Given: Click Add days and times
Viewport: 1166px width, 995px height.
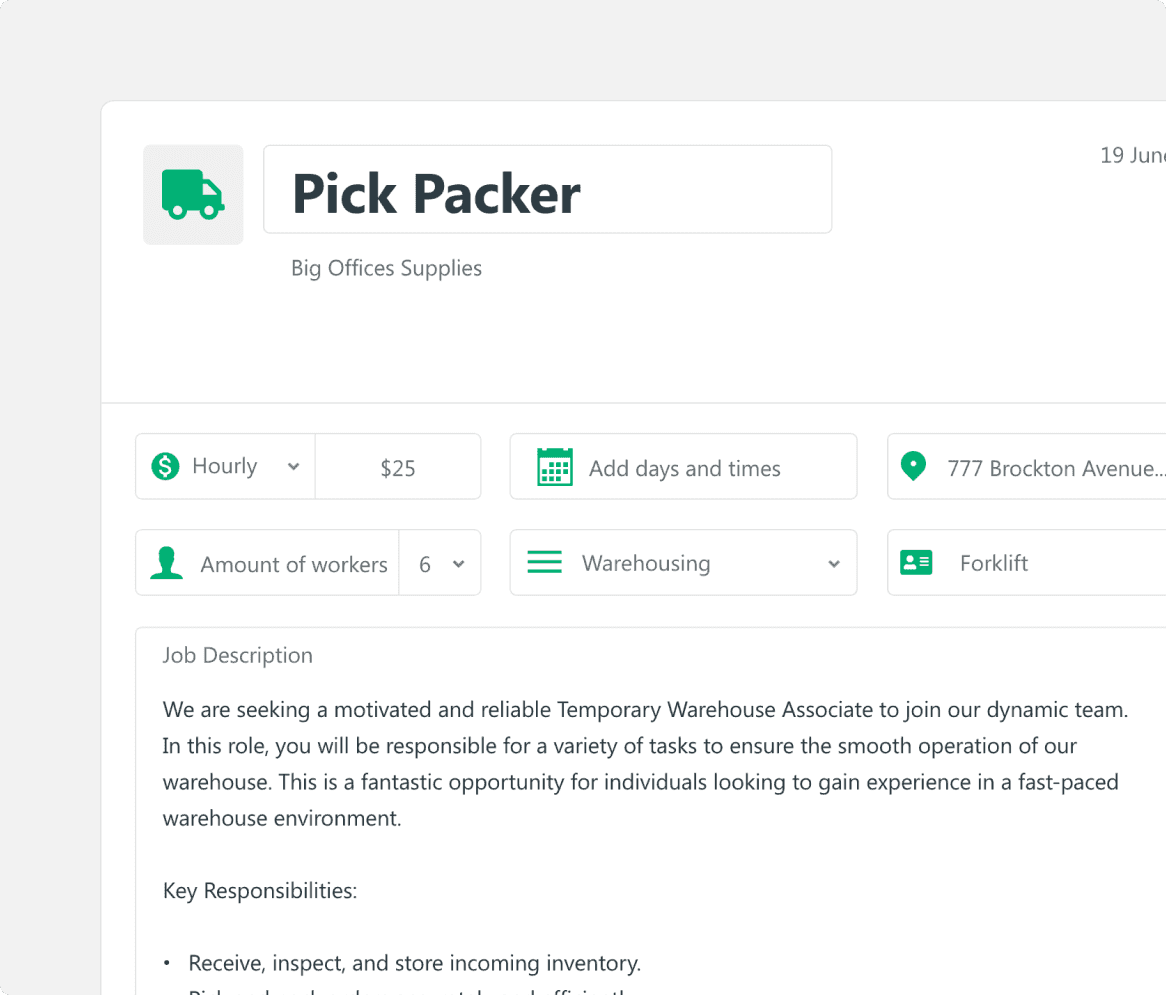Looking at the screenshot, I should [685, 468].
